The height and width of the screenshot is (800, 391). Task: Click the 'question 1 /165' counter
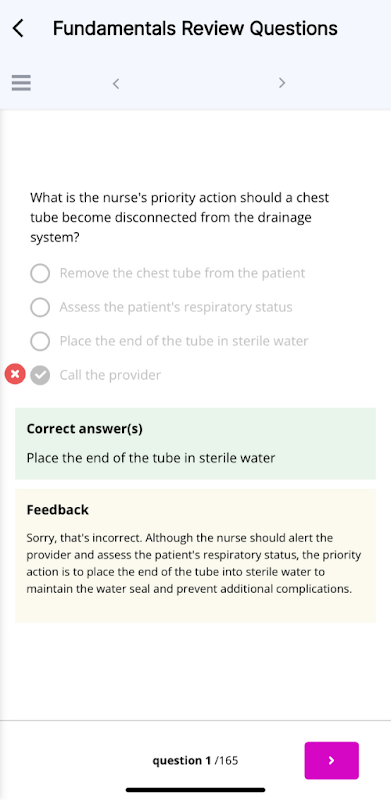tap(195, 761)
